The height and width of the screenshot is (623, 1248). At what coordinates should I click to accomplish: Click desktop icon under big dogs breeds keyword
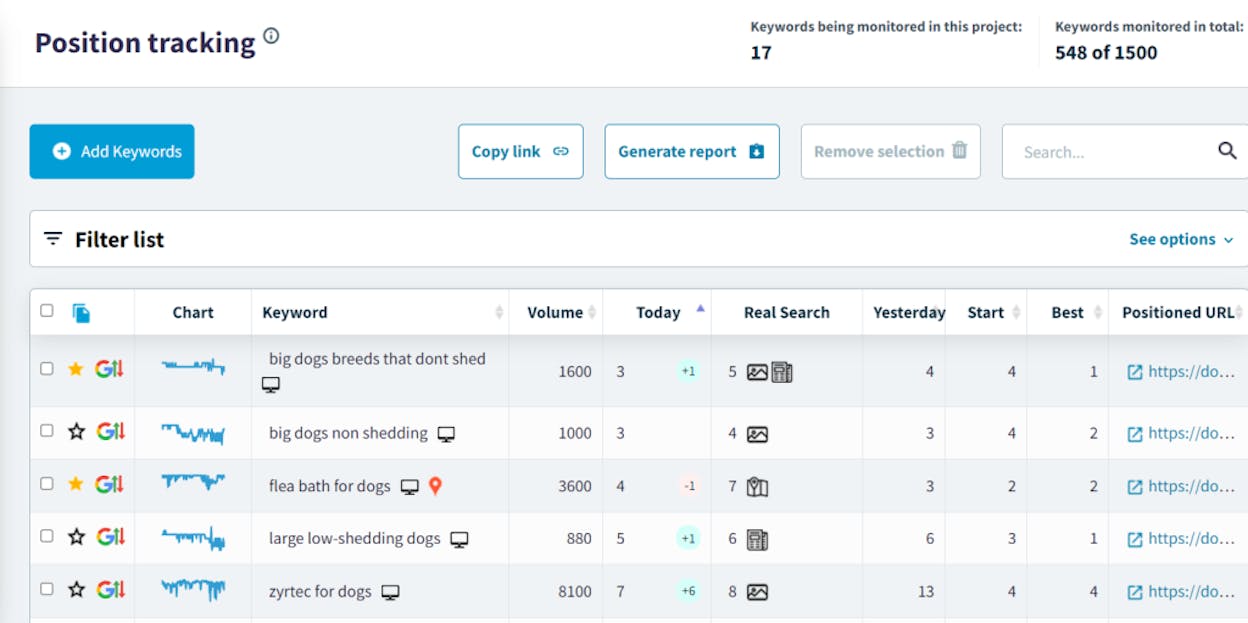(x=271, y=385)
